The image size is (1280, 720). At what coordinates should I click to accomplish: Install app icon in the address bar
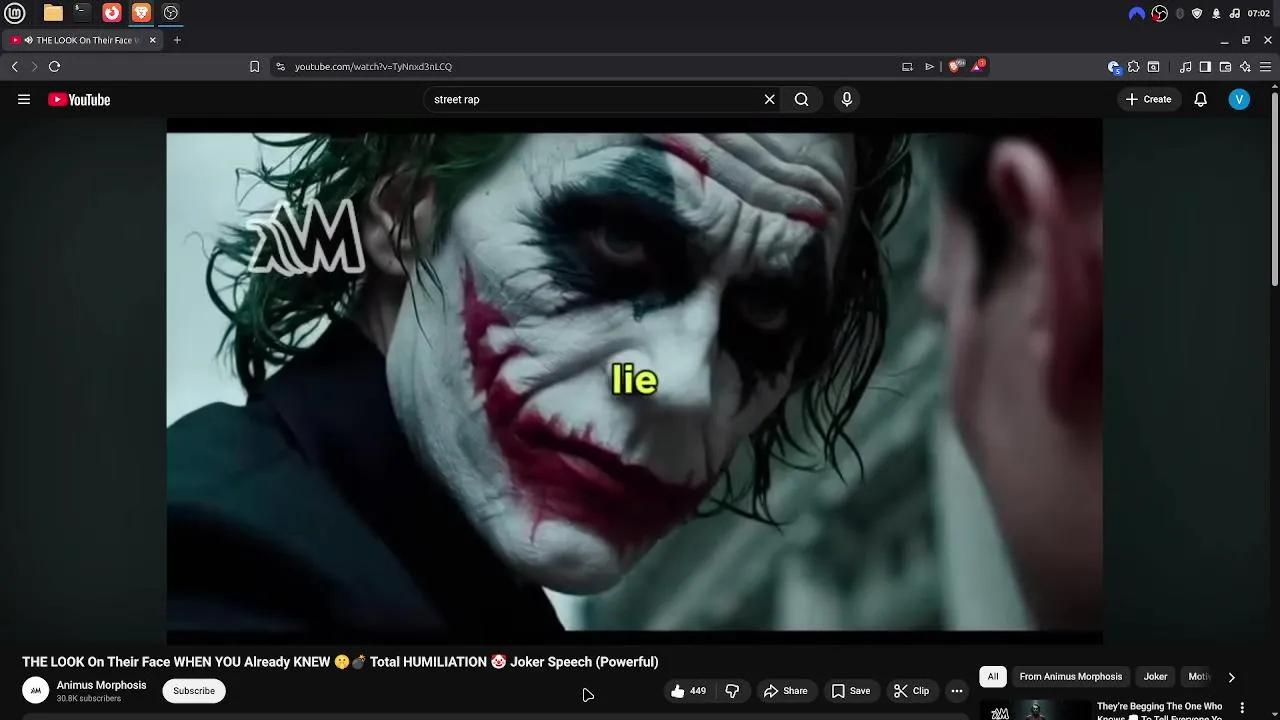pos(907,66)
